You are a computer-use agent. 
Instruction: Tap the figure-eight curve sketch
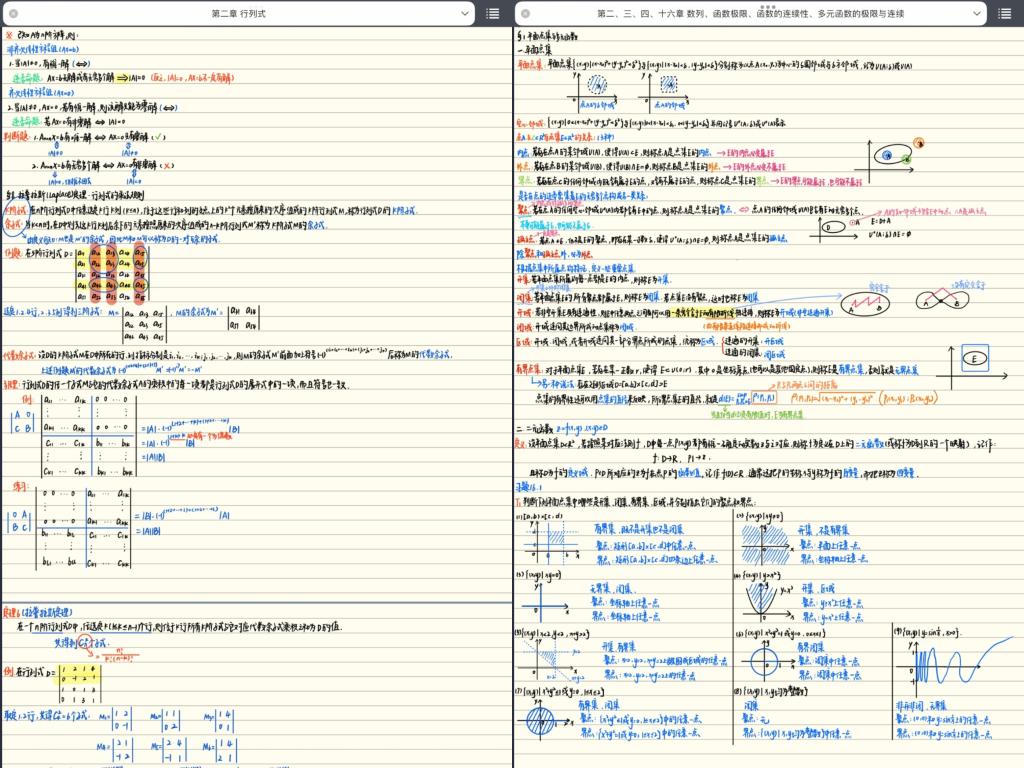pyautogui.click(x=946, y=301)
